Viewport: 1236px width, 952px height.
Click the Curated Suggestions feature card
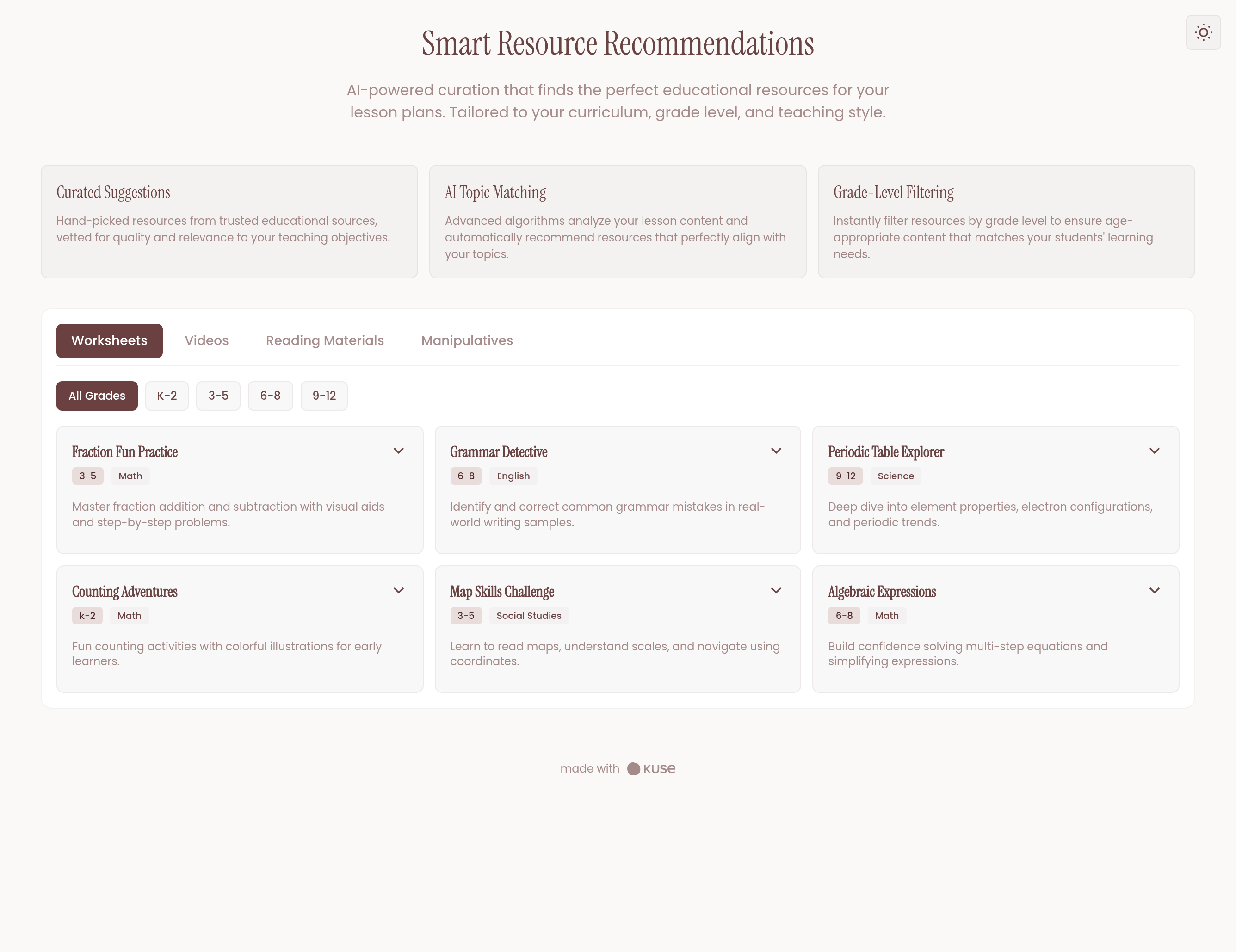pyautogui.click(x=229, y=221)
